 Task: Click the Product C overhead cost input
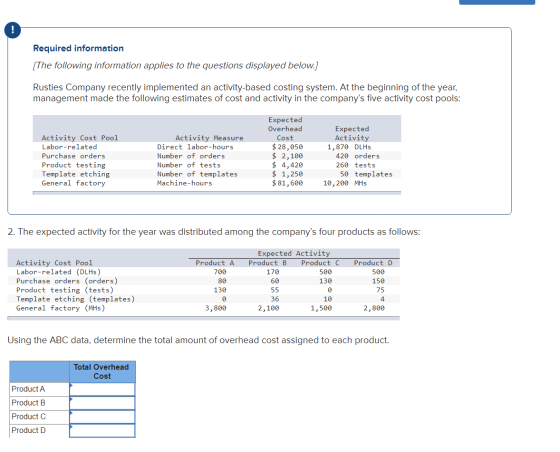[102, 417]
